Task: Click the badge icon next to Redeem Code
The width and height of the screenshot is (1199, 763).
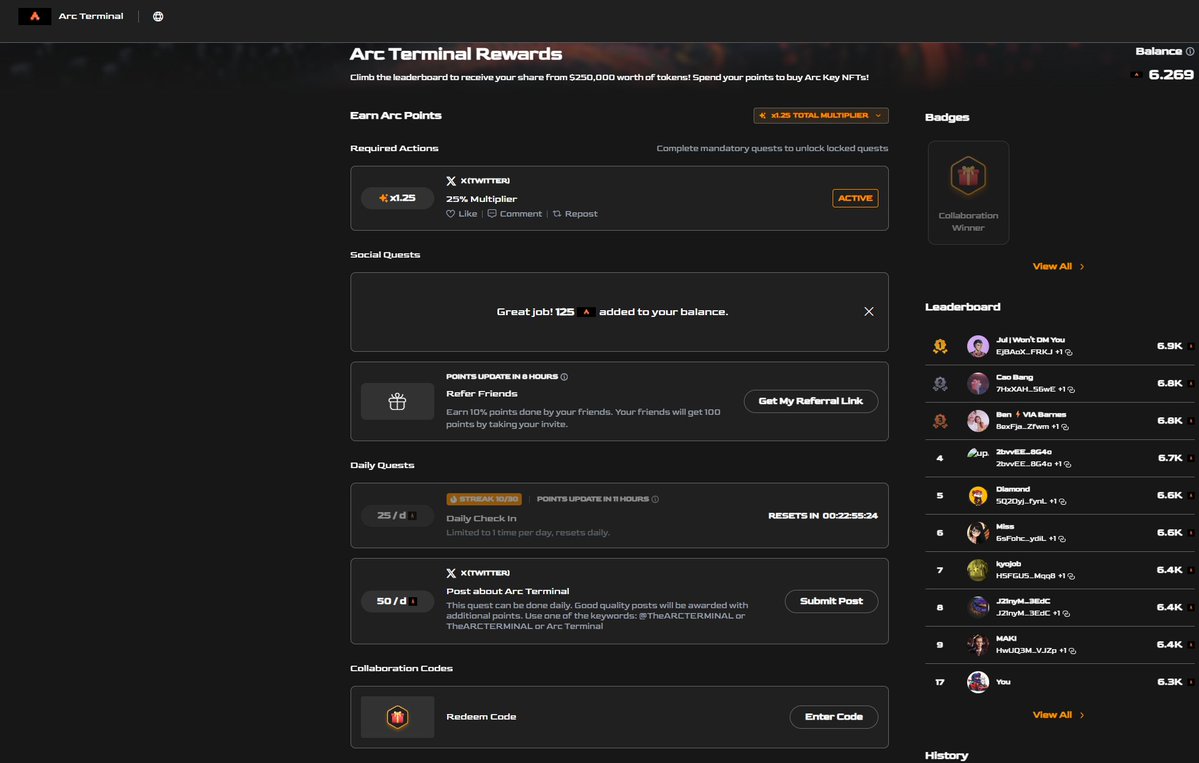Action: 397,716
